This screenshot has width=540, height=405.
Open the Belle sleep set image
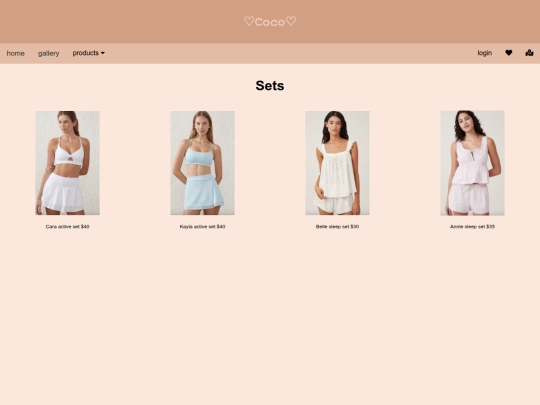point(338,163)
